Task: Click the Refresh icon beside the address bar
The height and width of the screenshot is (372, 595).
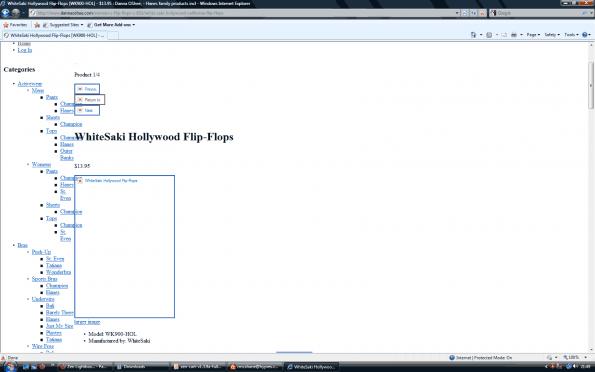Action: pyautogui.click(x=474, y=13)
